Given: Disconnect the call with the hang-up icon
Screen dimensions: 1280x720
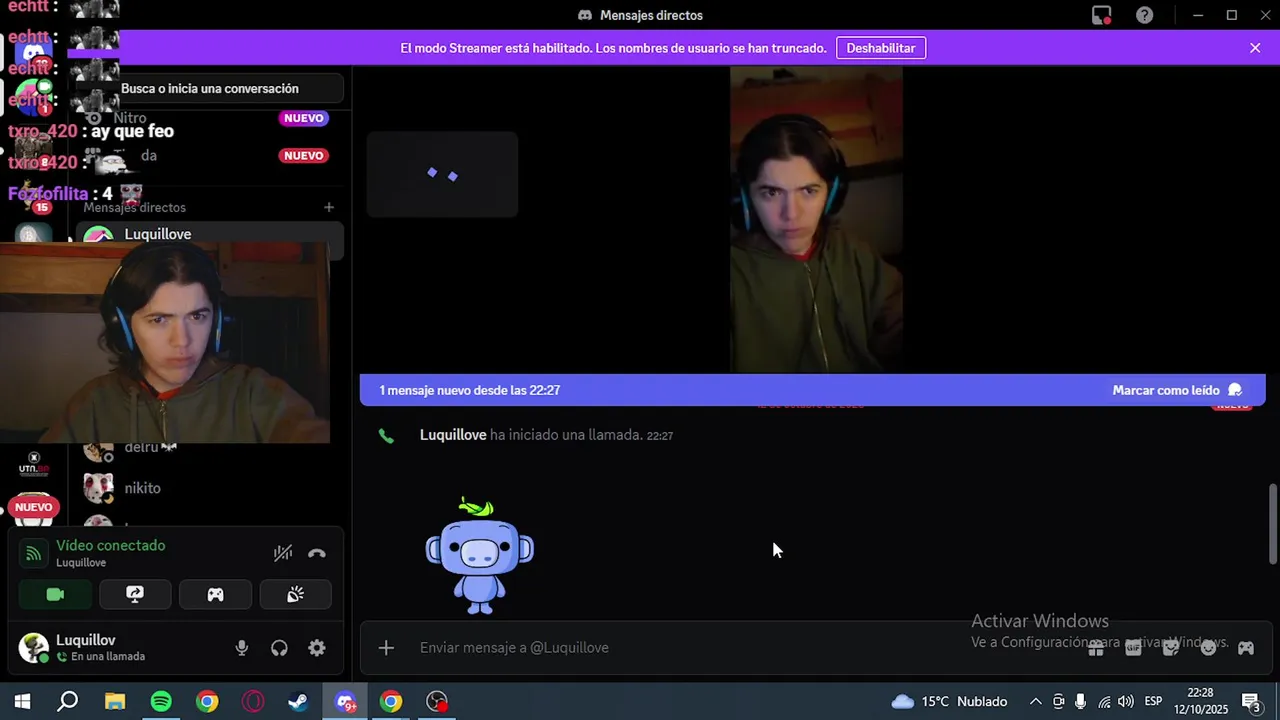Looking at the screenshot, I should coord(317,553).
